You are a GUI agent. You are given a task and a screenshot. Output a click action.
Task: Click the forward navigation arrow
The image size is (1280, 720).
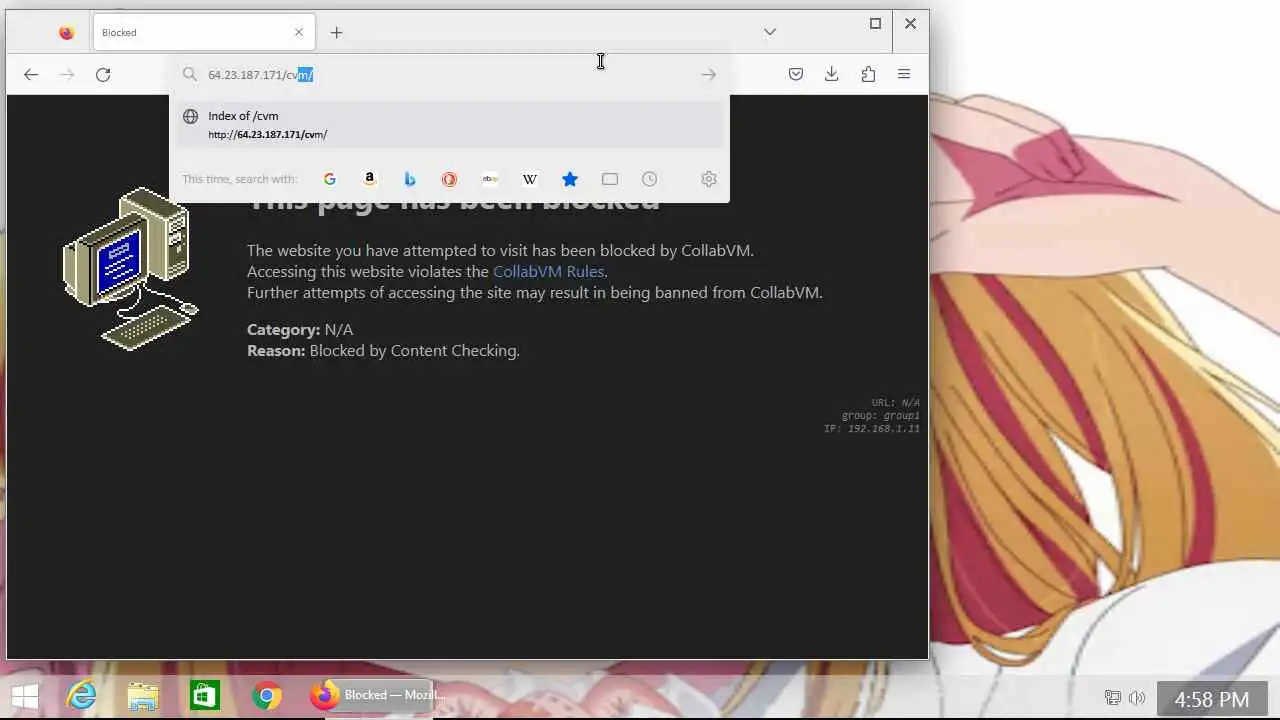pyautogui.click(x=67, y=74)
